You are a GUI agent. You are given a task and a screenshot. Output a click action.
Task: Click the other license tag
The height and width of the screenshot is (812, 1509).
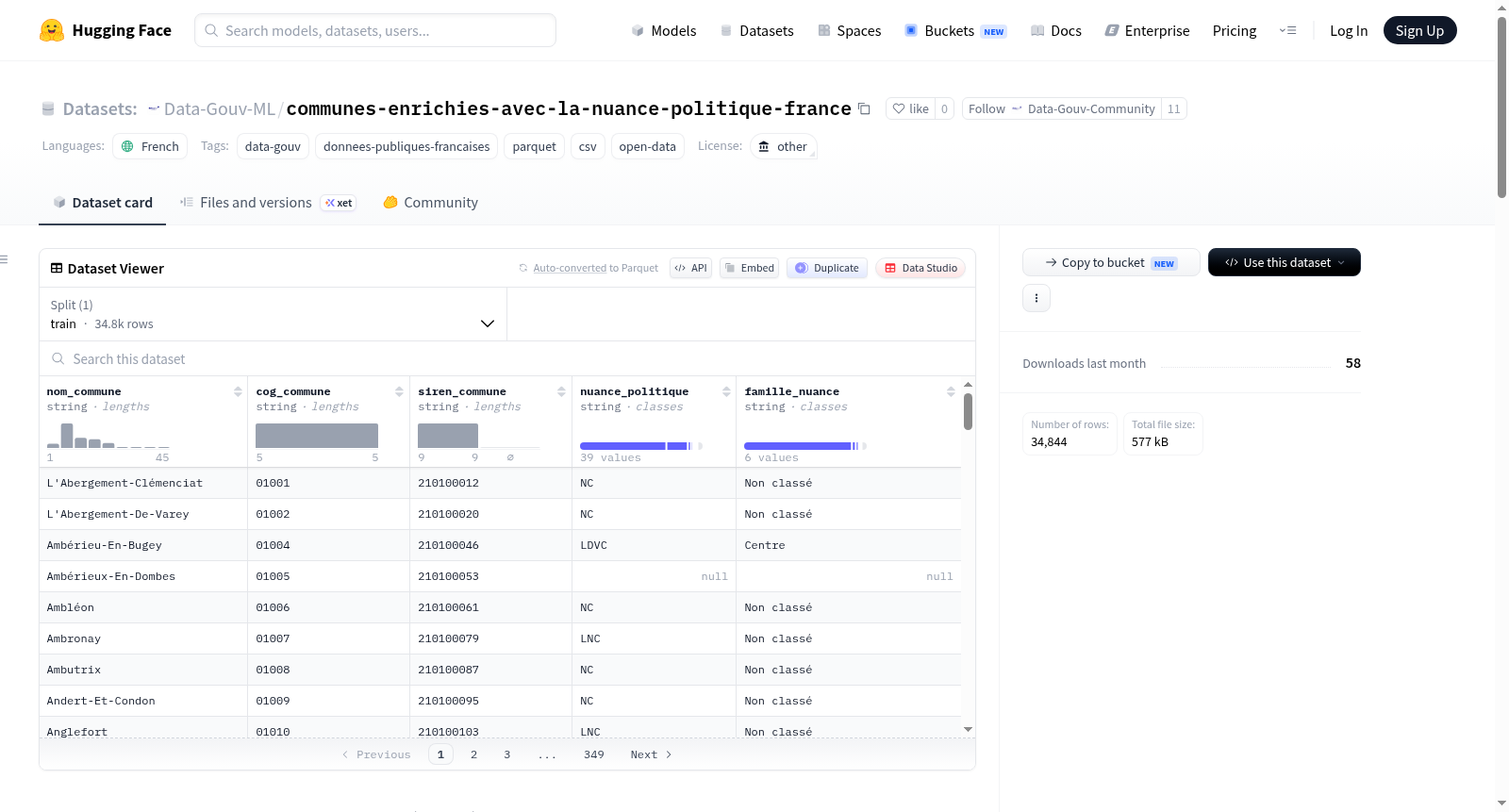(783, 146)
